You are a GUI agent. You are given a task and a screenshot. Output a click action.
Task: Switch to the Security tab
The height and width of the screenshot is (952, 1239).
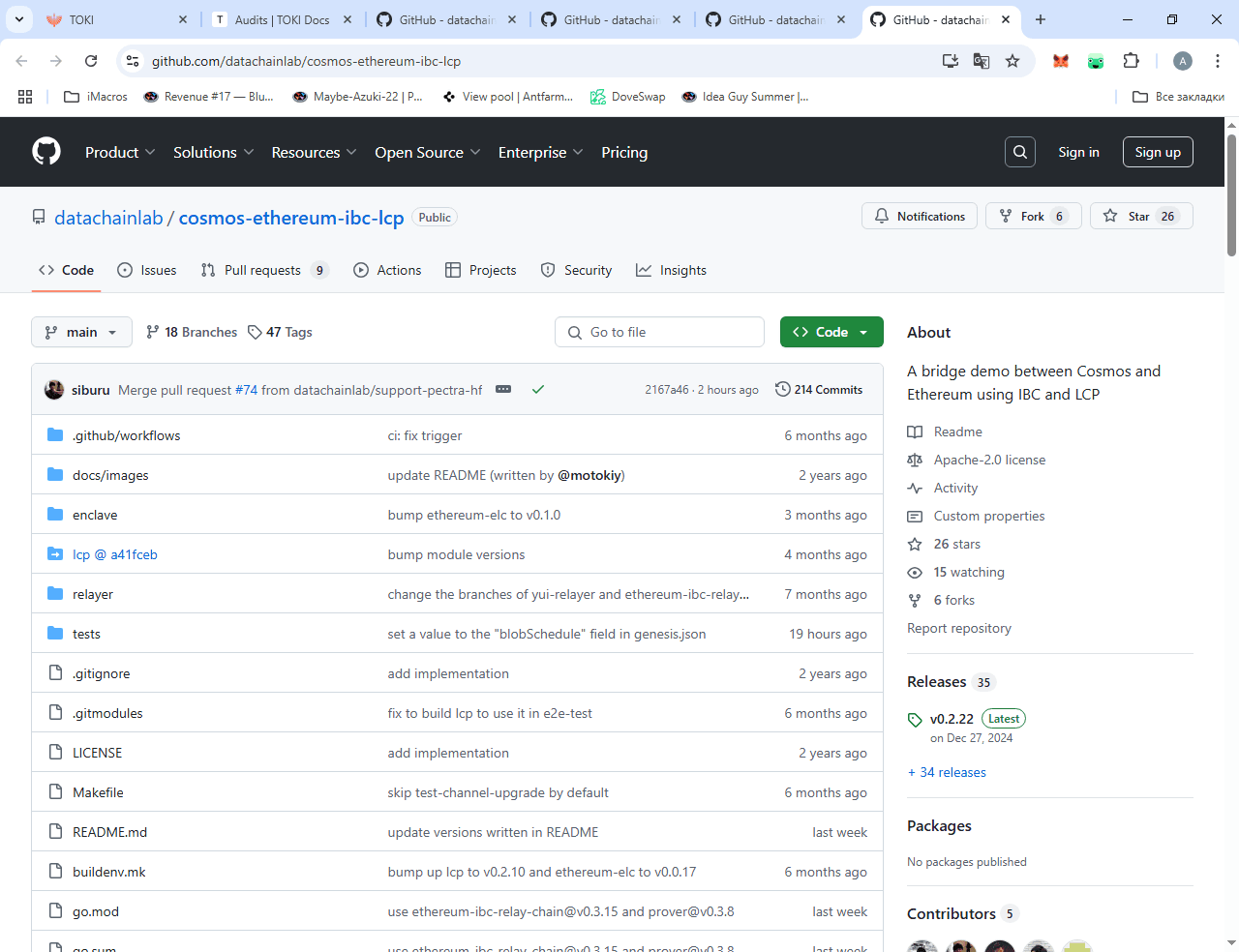pyautogui.click(x=576, y=270)
